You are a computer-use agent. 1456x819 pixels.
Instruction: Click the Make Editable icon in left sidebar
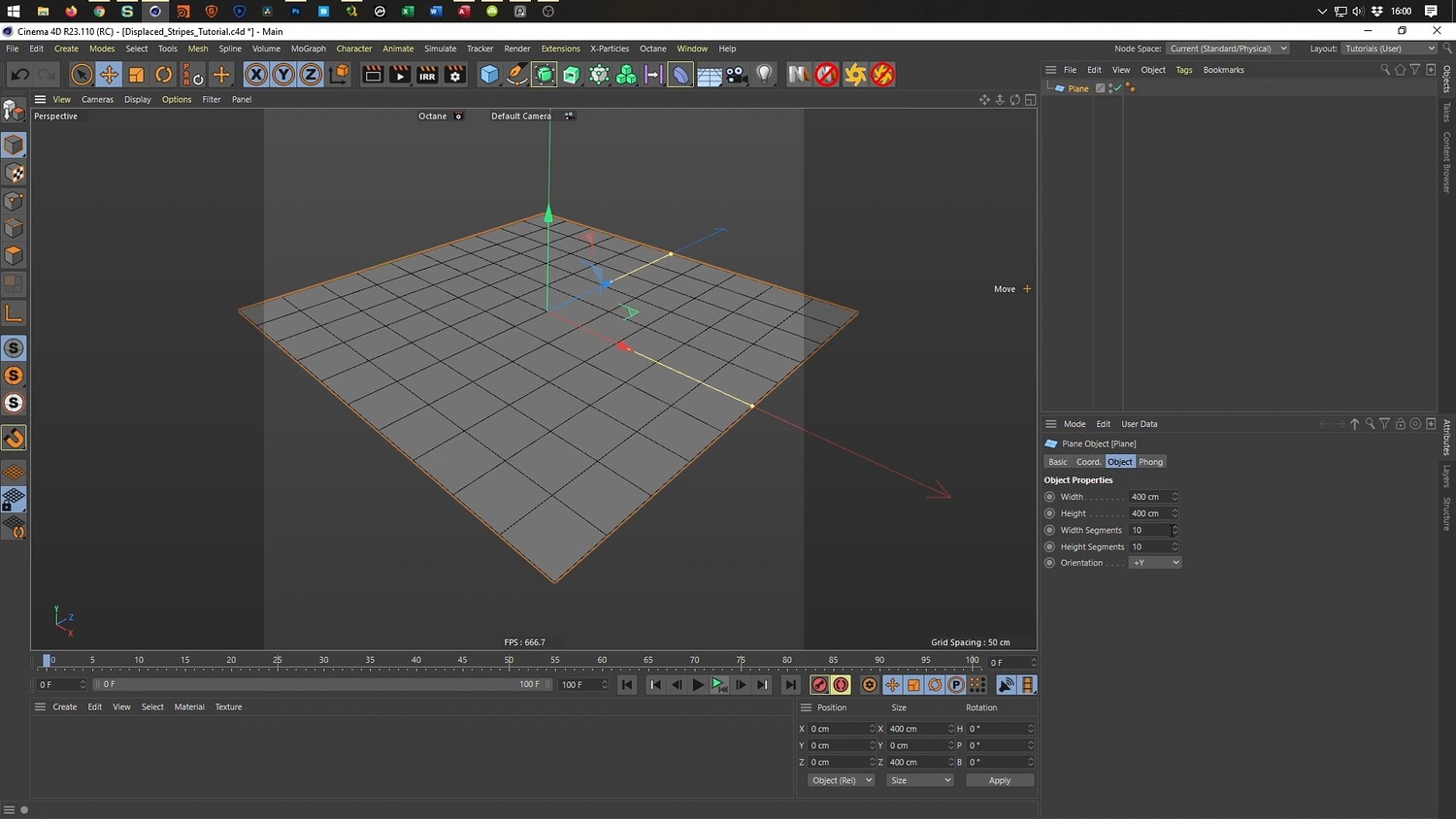point(14,110)
